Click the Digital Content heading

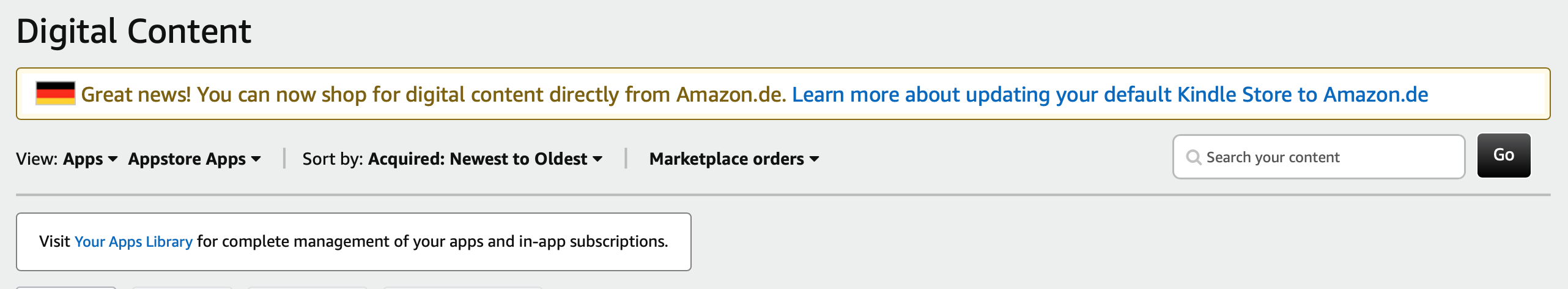click(134, 31)
